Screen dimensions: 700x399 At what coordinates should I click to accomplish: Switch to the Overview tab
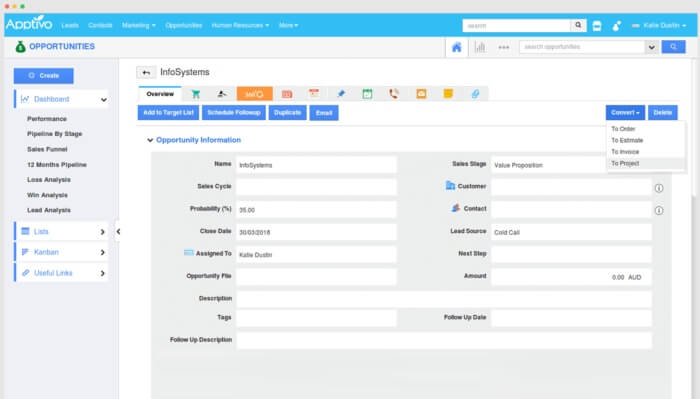click(160, 94)
